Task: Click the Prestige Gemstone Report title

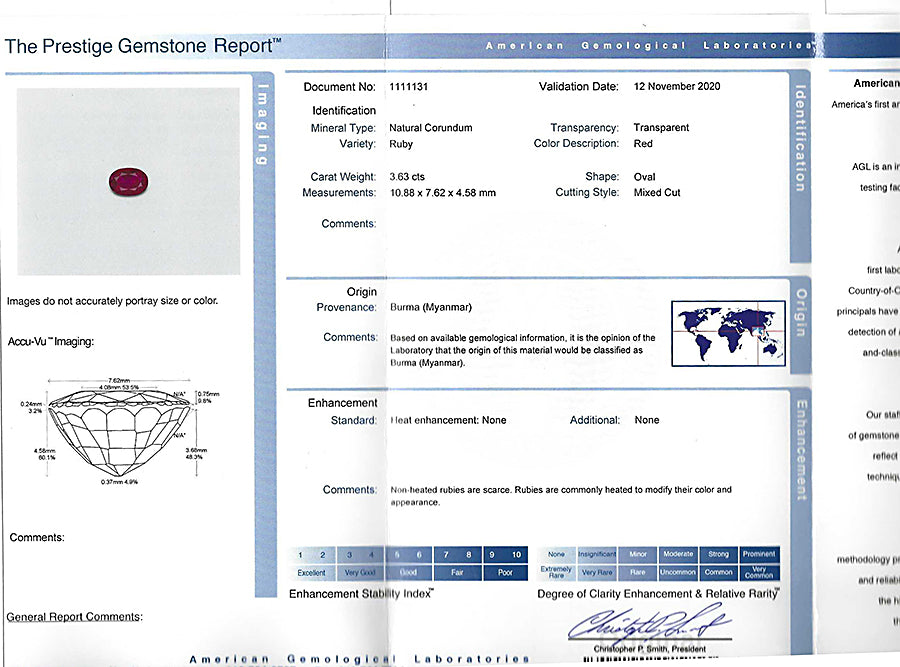Action: coord(143,46)
